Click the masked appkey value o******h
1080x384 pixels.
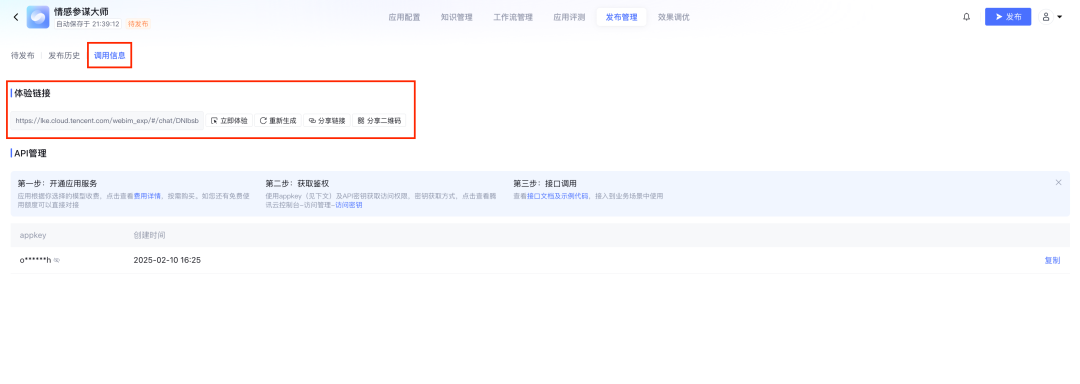(35, 260)
